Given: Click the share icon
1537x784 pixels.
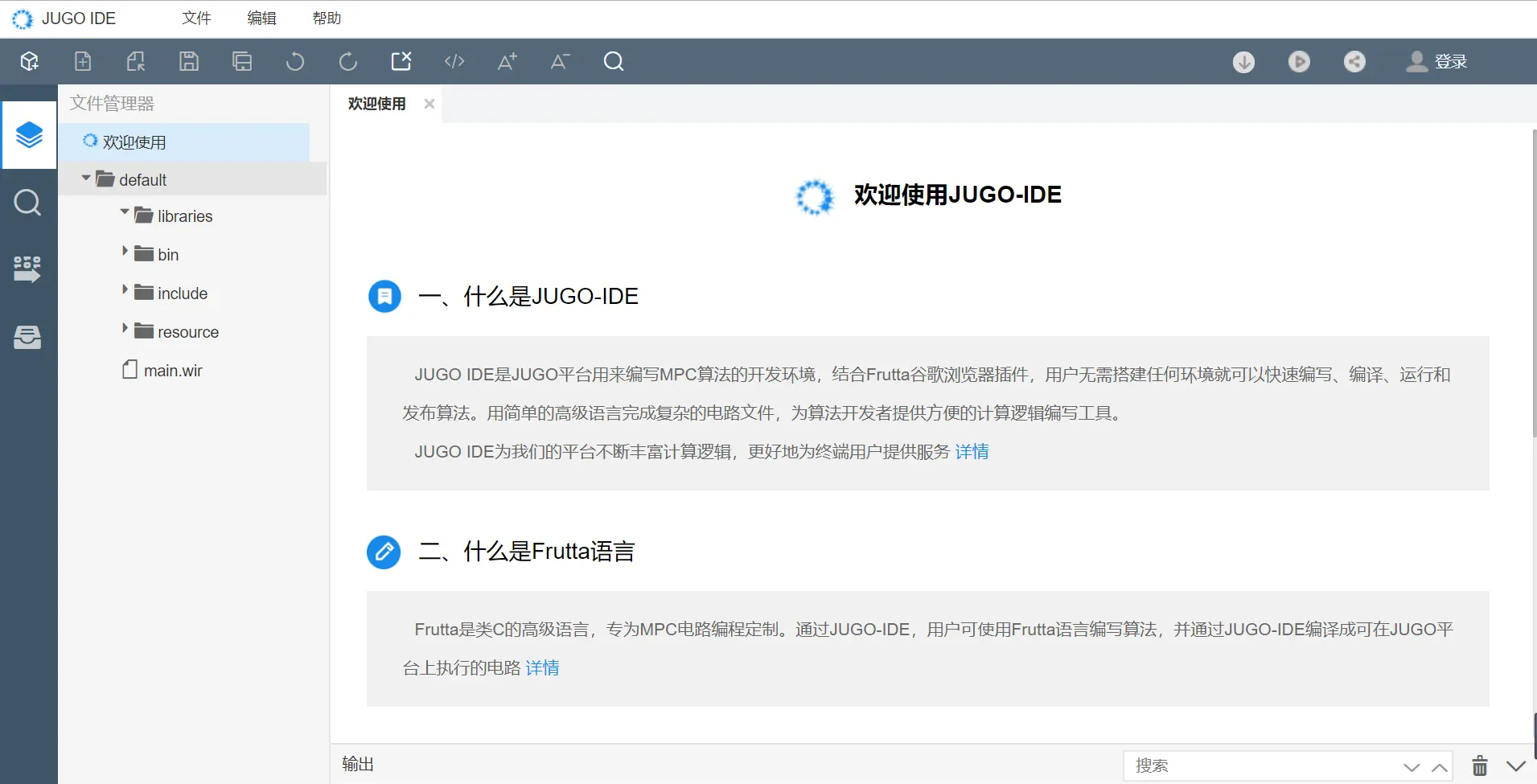Looking at the screenshot, I should (x=1354, y=62).
